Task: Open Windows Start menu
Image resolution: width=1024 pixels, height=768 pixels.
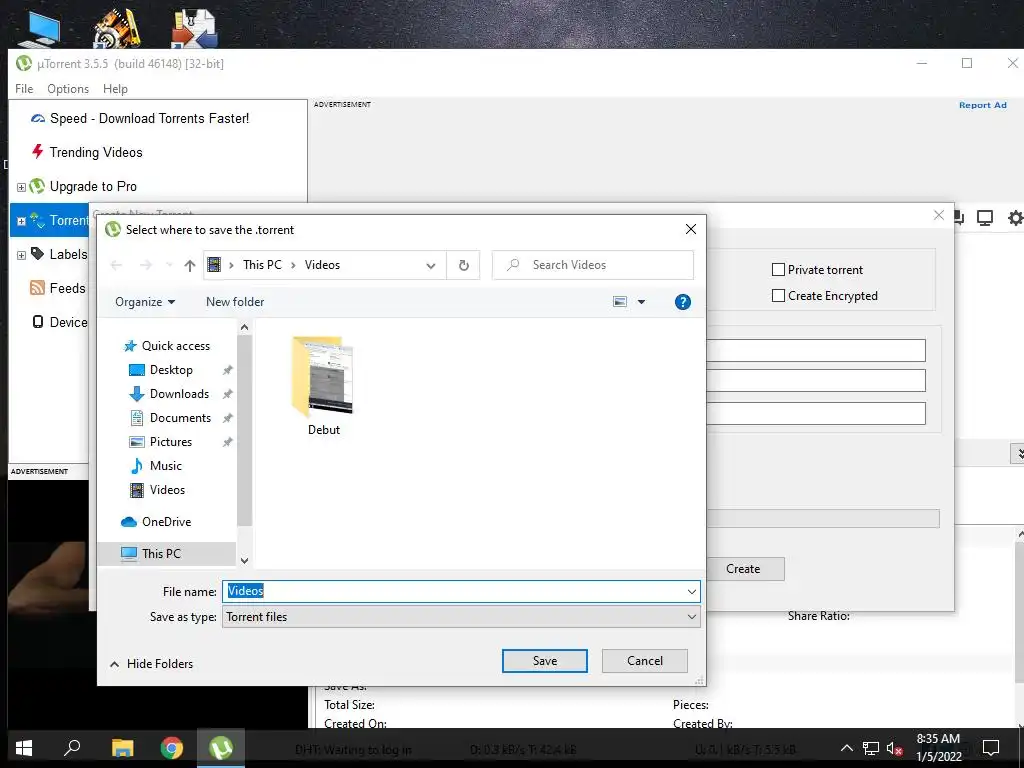Action: tap(24, 748)
